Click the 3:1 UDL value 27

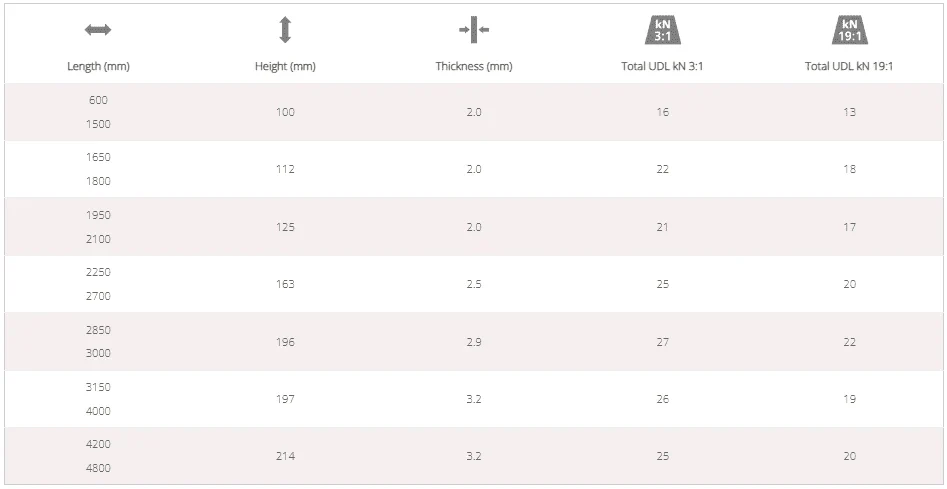663,342
